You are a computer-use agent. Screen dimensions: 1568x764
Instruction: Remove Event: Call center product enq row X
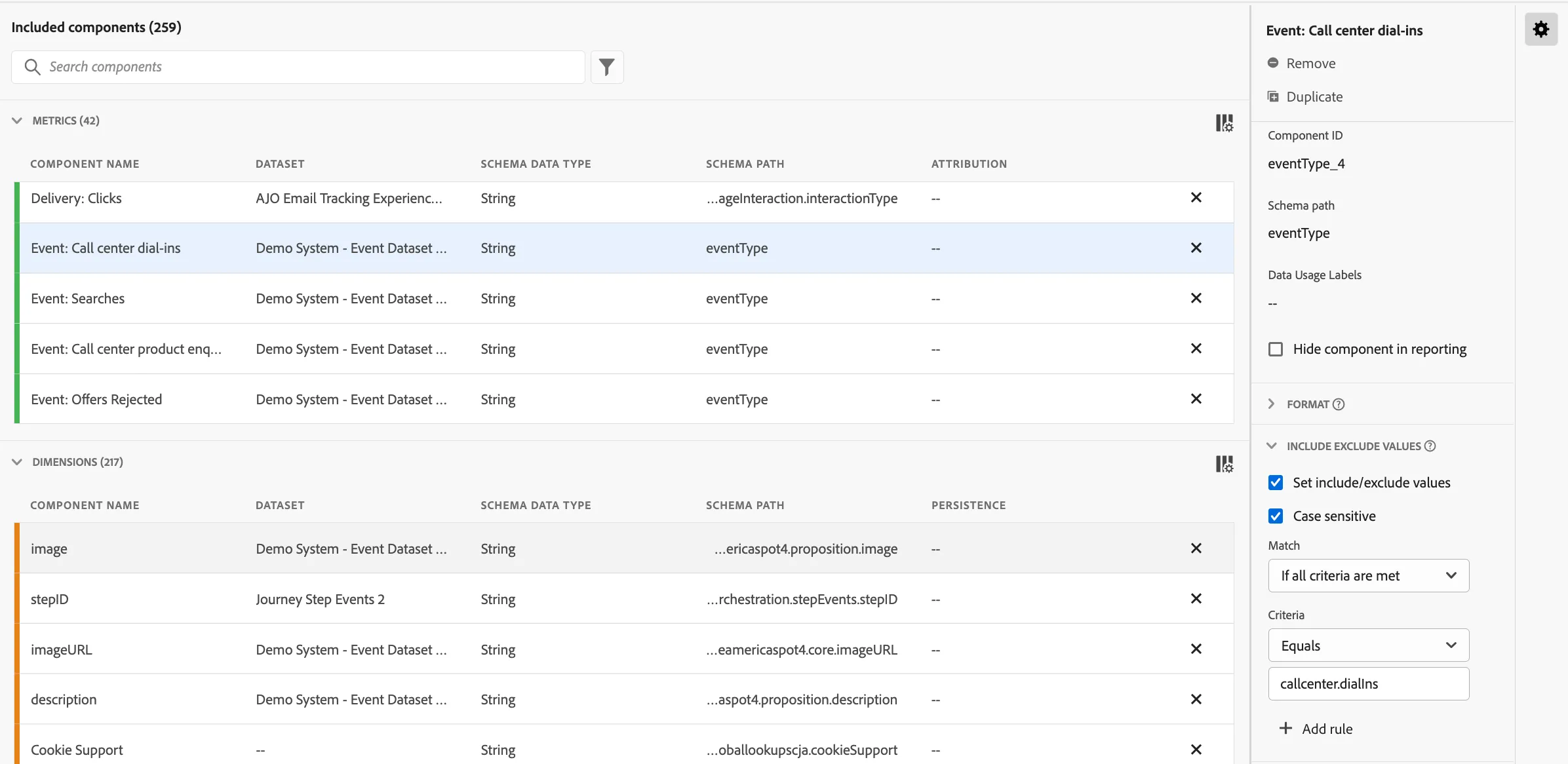1196,349
